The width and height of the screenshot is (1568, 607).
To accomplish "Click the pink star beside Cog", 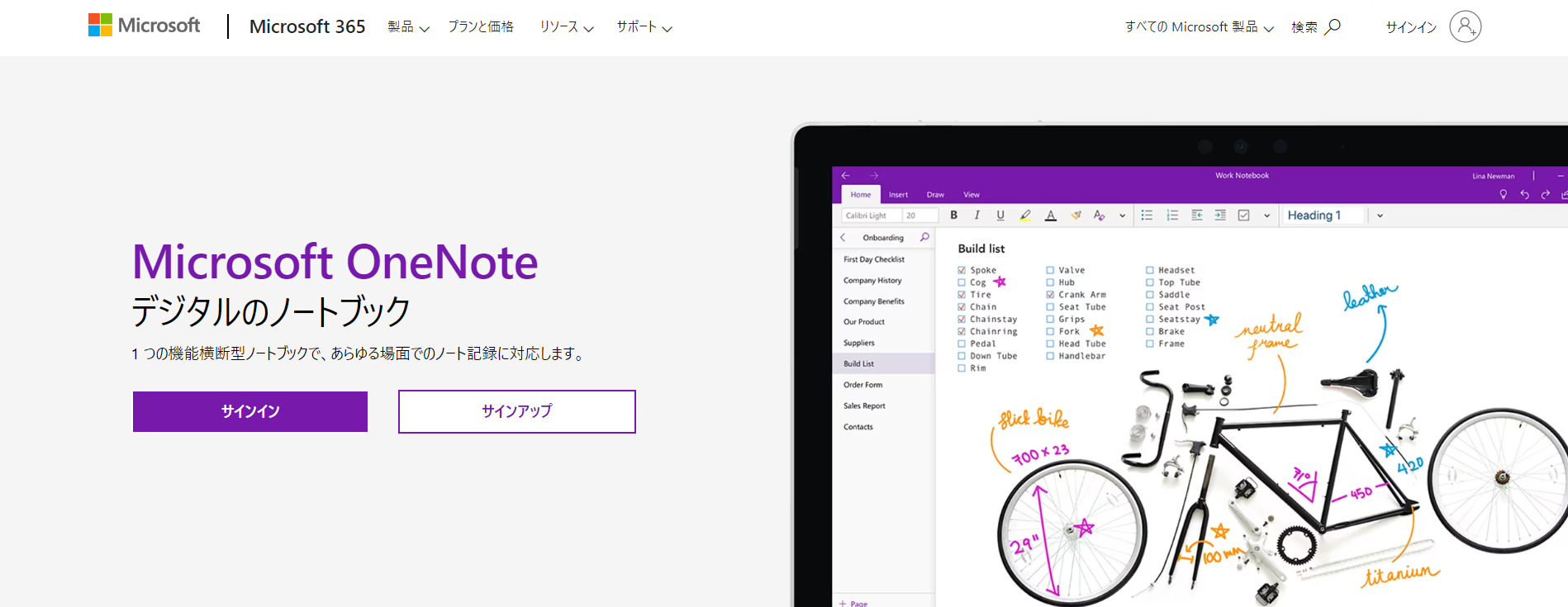I will pos(1000,282).
